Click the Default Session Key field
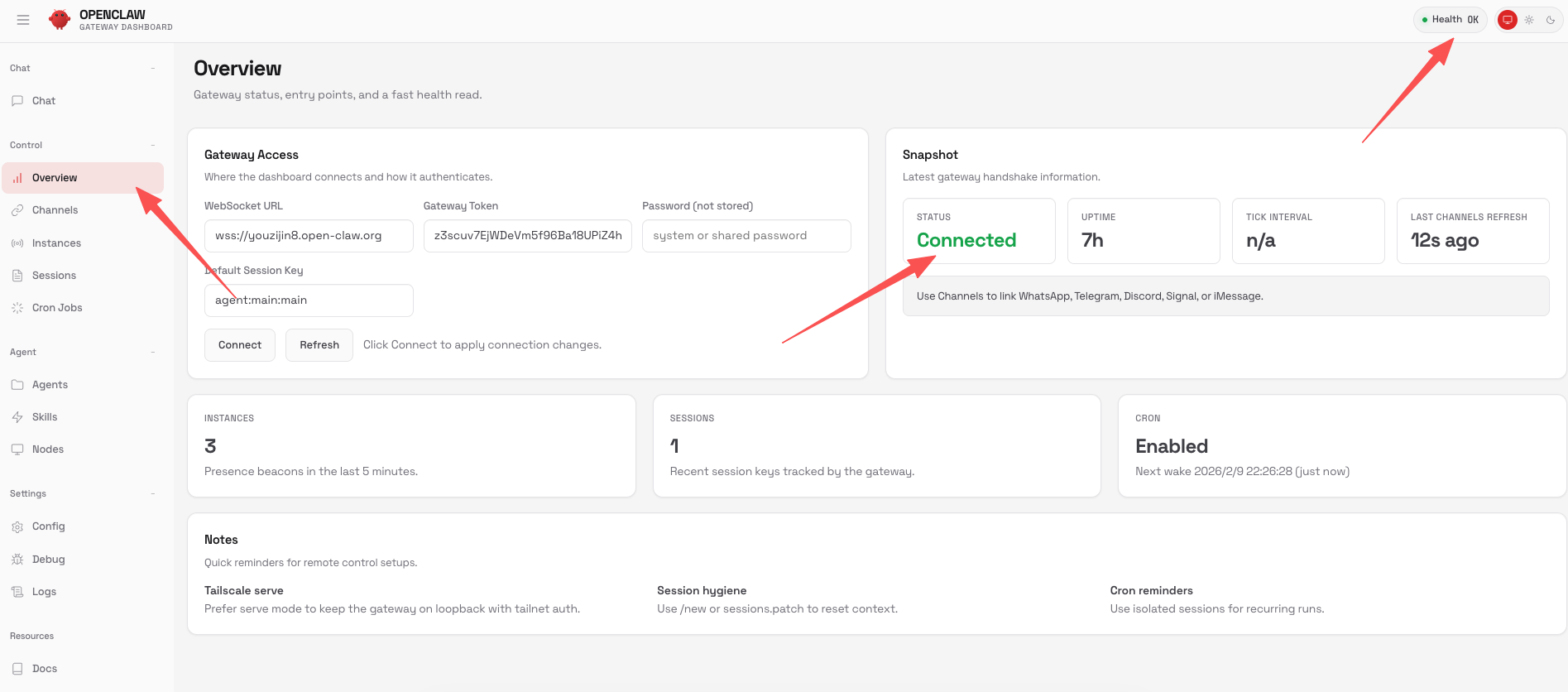The image size is (1568, 692). point(309,300)
